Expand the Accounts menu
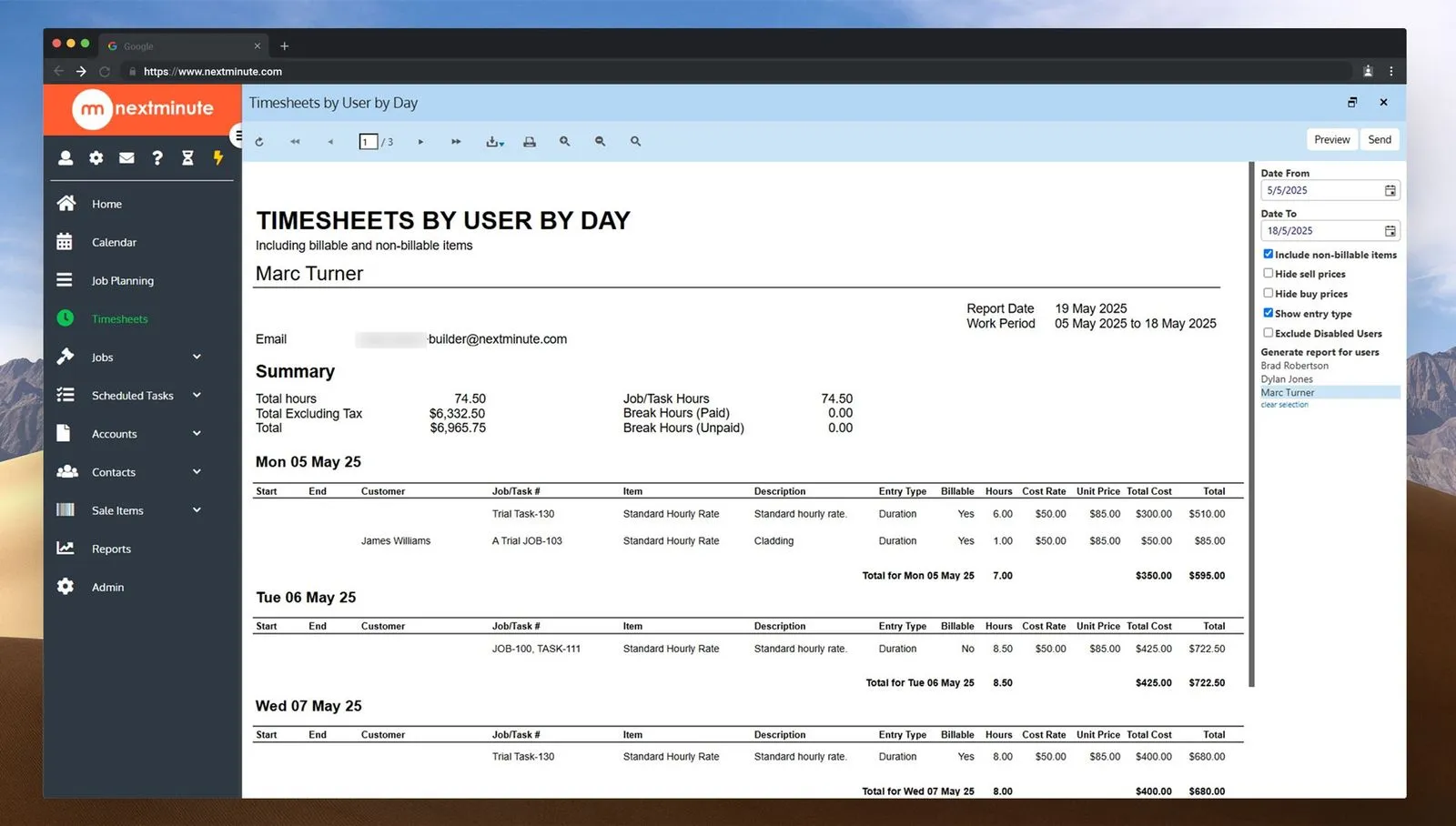 197,434
